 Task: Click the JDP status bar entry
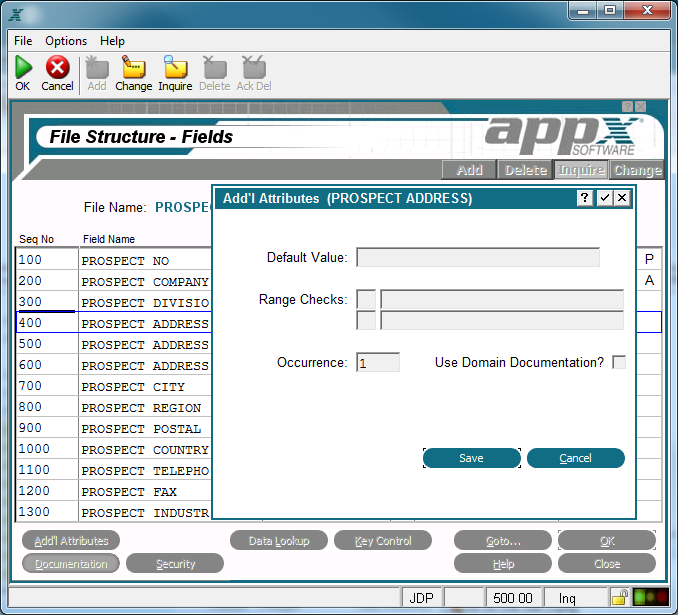[x=422, y=598]
